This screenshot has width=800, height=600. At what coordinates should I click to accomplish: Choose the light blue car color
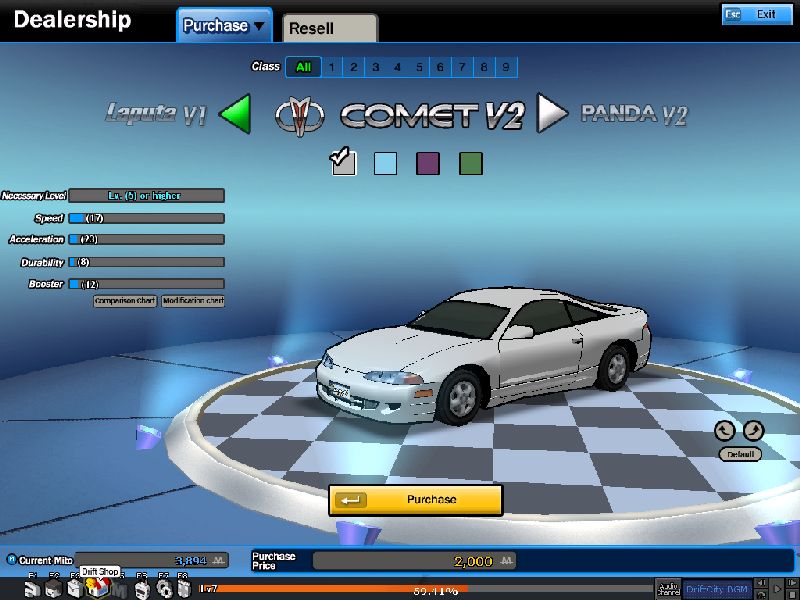click(x=385, y=163)
